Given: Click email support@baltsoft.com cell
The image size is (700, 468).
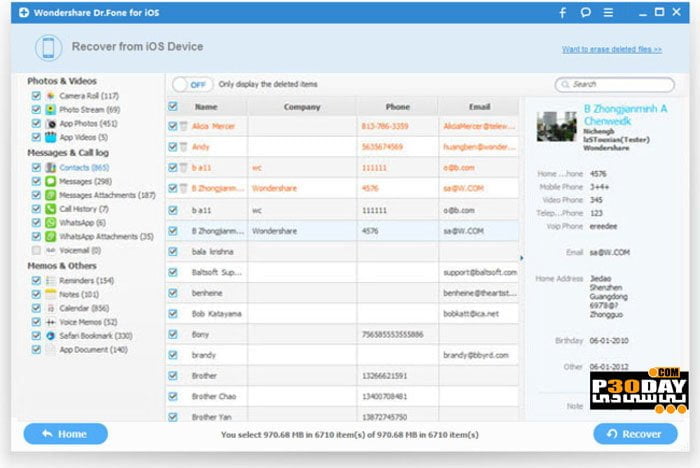Looking at the screenshot, I should 480,272.
